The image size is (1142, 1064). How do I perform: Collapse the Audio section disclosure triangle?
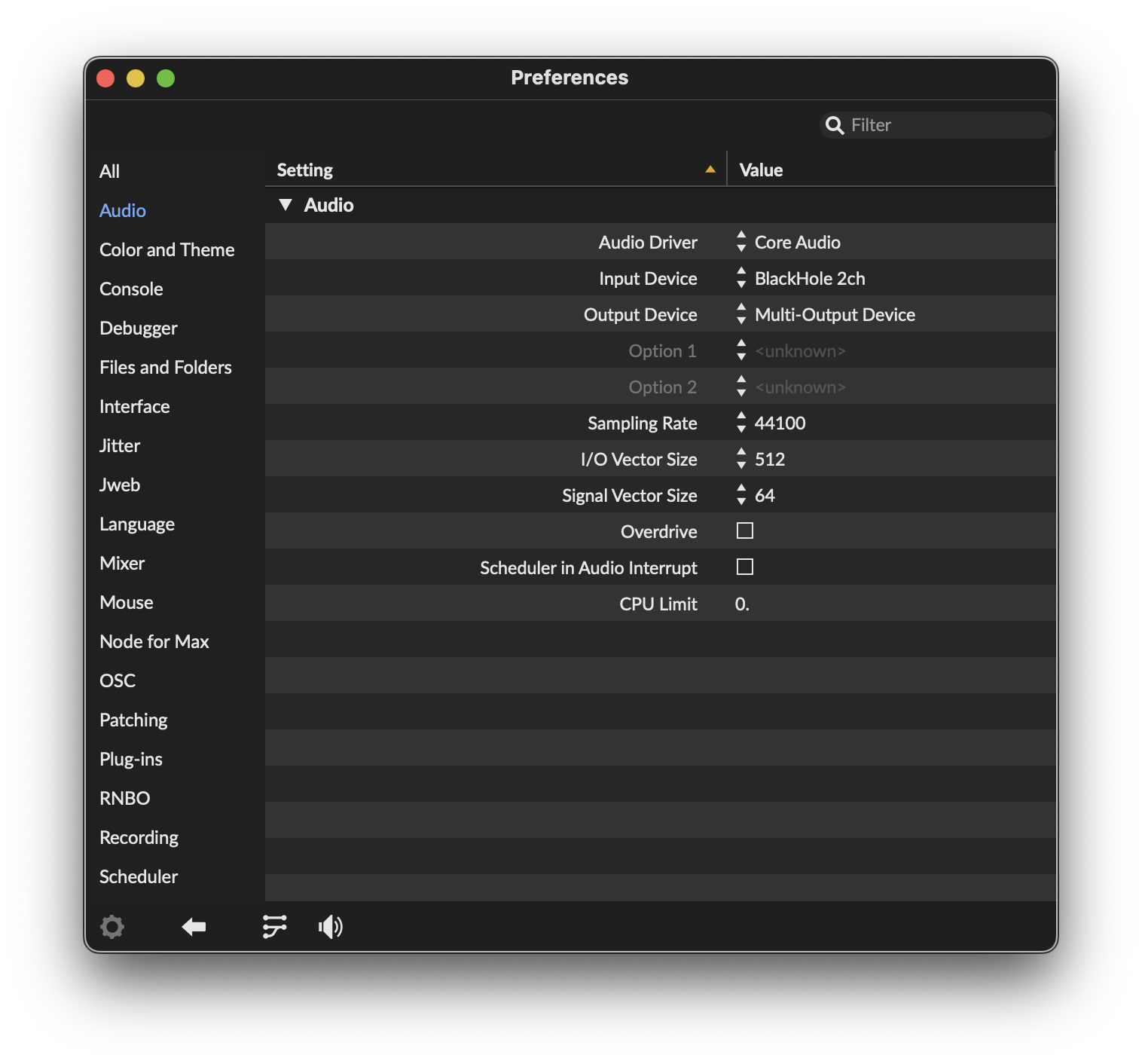pos(285,205)
